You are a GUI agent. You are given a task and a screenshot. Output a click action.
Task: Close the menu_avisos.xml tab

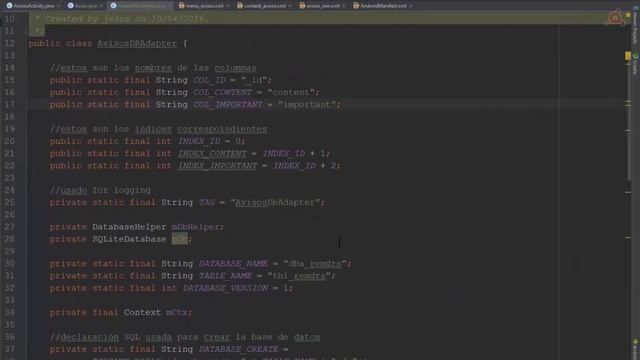coord(228,6)
